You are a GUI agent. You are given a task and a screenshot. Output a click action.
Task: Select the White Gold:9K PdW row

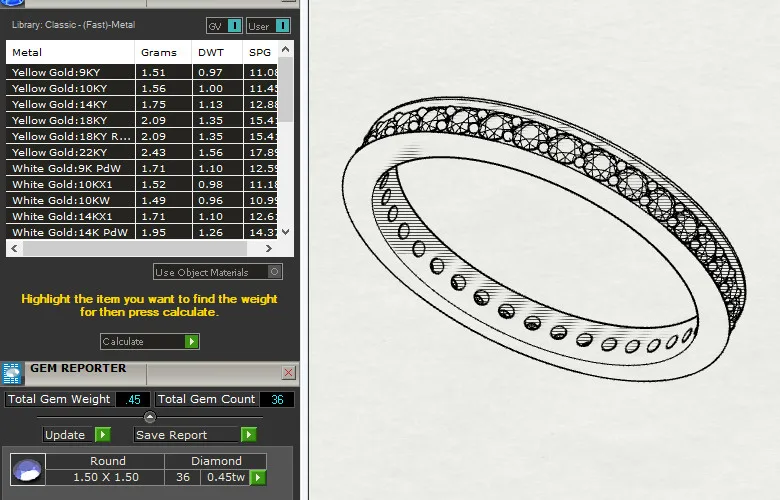141,168
